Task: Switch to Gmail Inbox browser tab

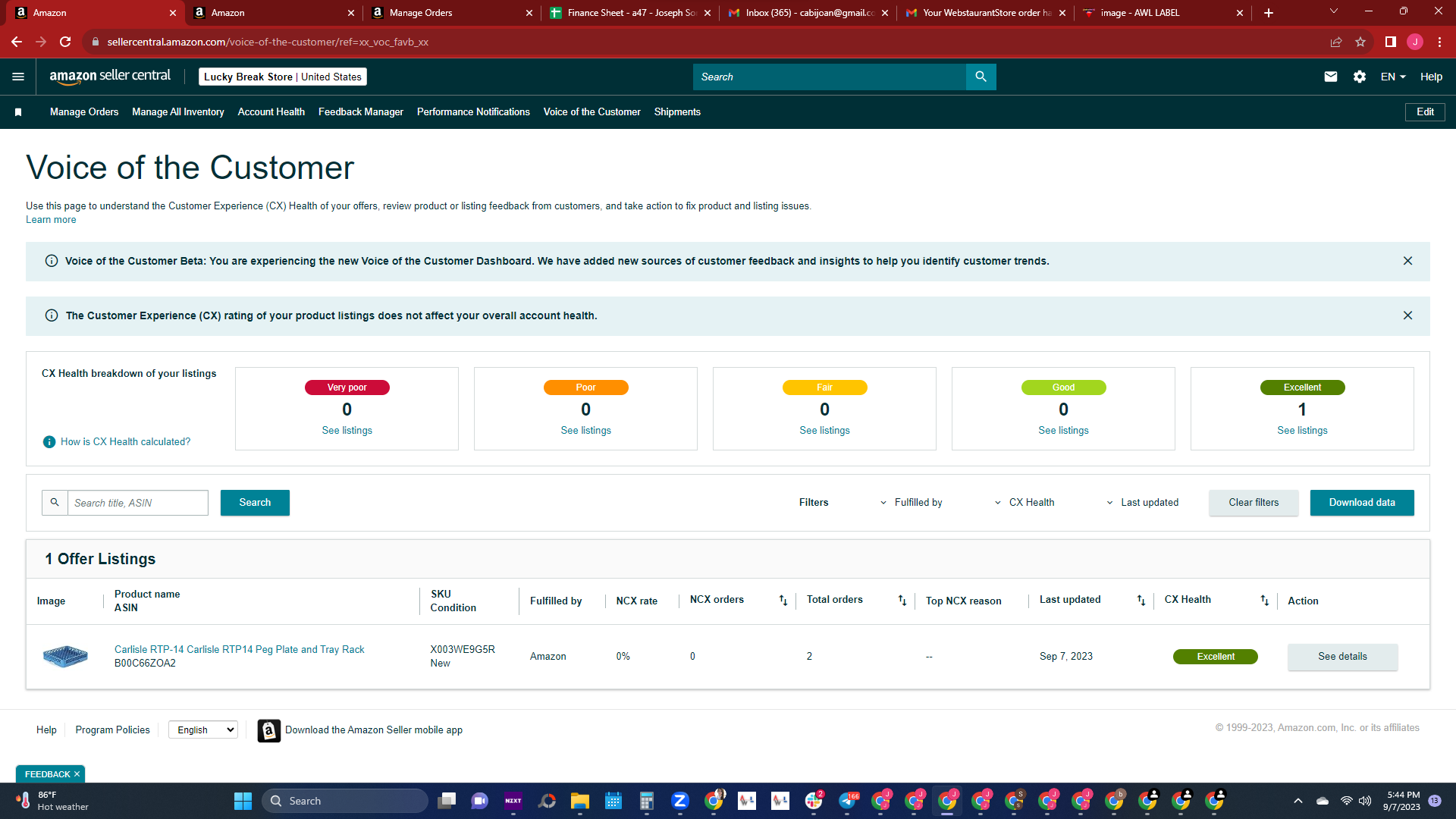Action: 808,13
